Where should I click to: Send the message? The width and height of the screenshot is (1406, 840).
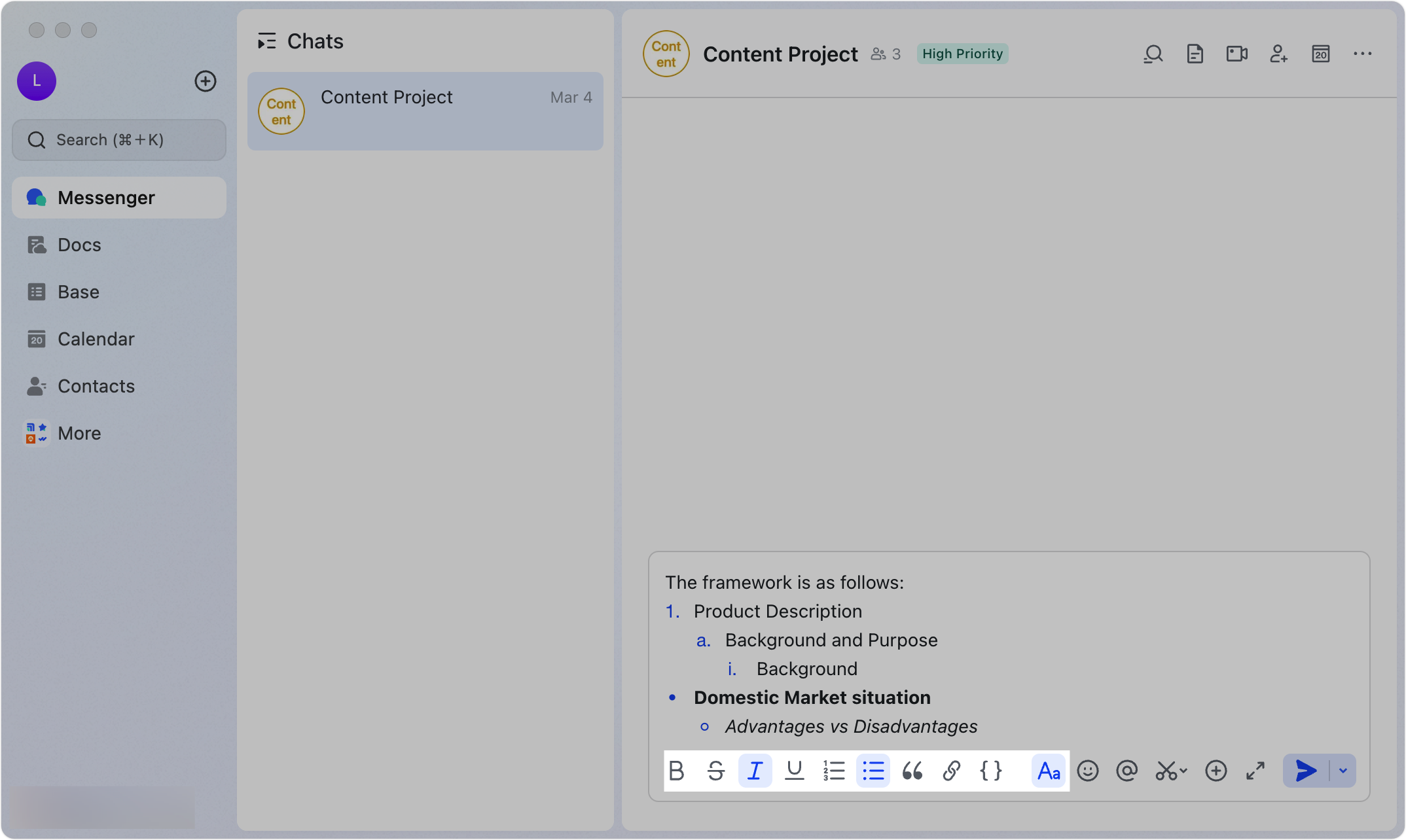click(1305, 771)
